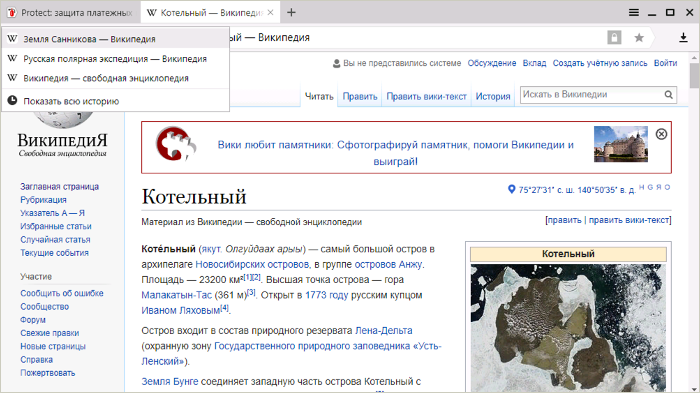The image size is (700, 393).
Task: Open the Kotelny island satellite image
Action: 568,328
